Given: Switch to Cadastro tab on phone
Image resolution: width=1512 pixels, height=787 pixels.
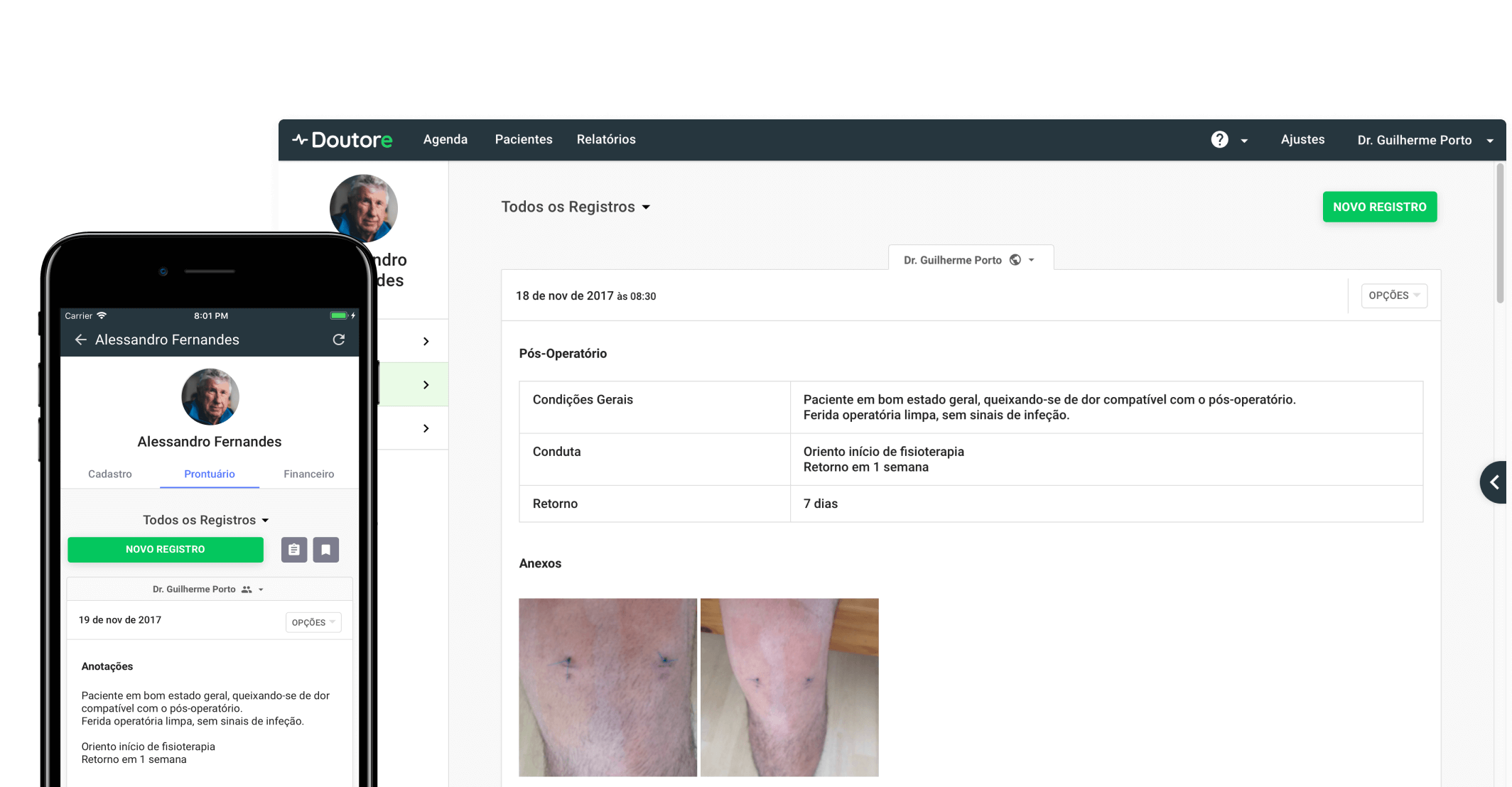Looking at the screenshot, I should coord(110,474).
